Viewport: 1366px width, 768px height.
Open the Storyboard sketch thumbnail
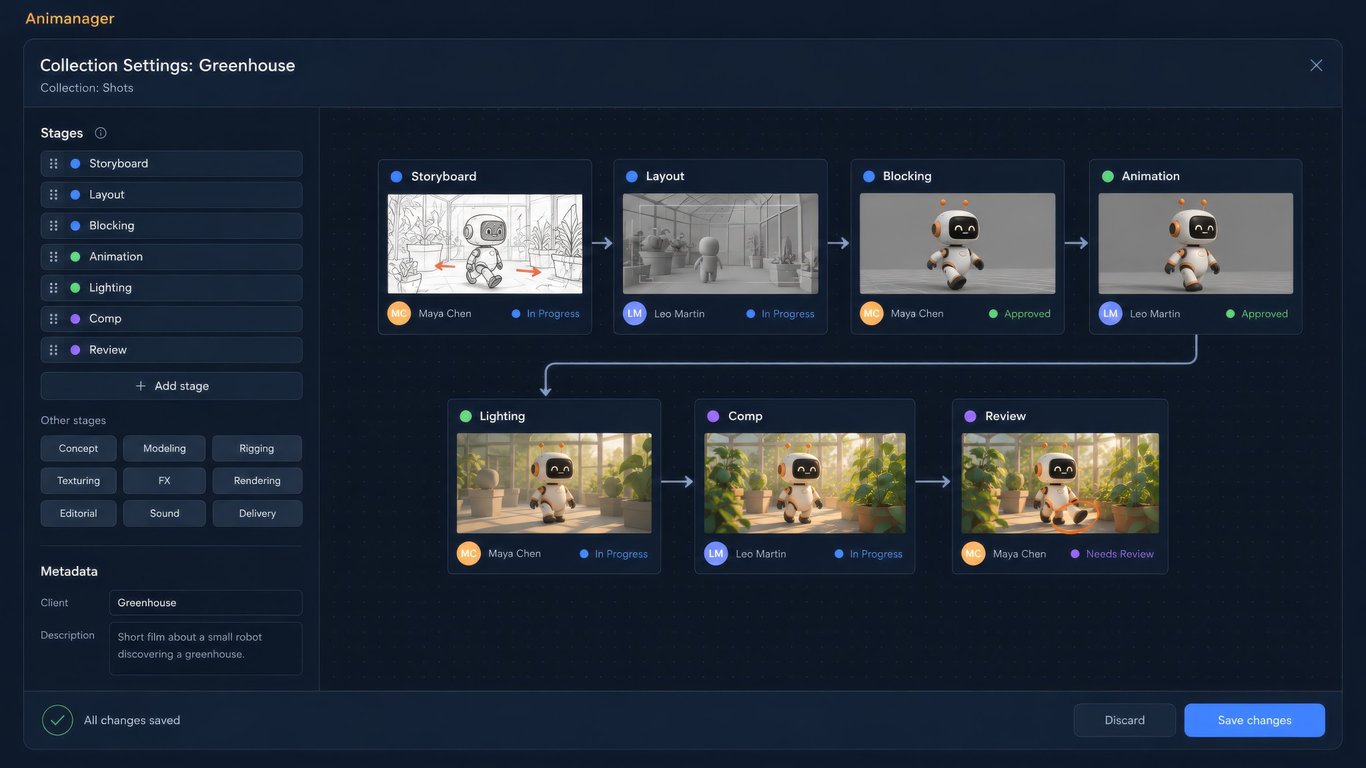(x=485, y=243)
